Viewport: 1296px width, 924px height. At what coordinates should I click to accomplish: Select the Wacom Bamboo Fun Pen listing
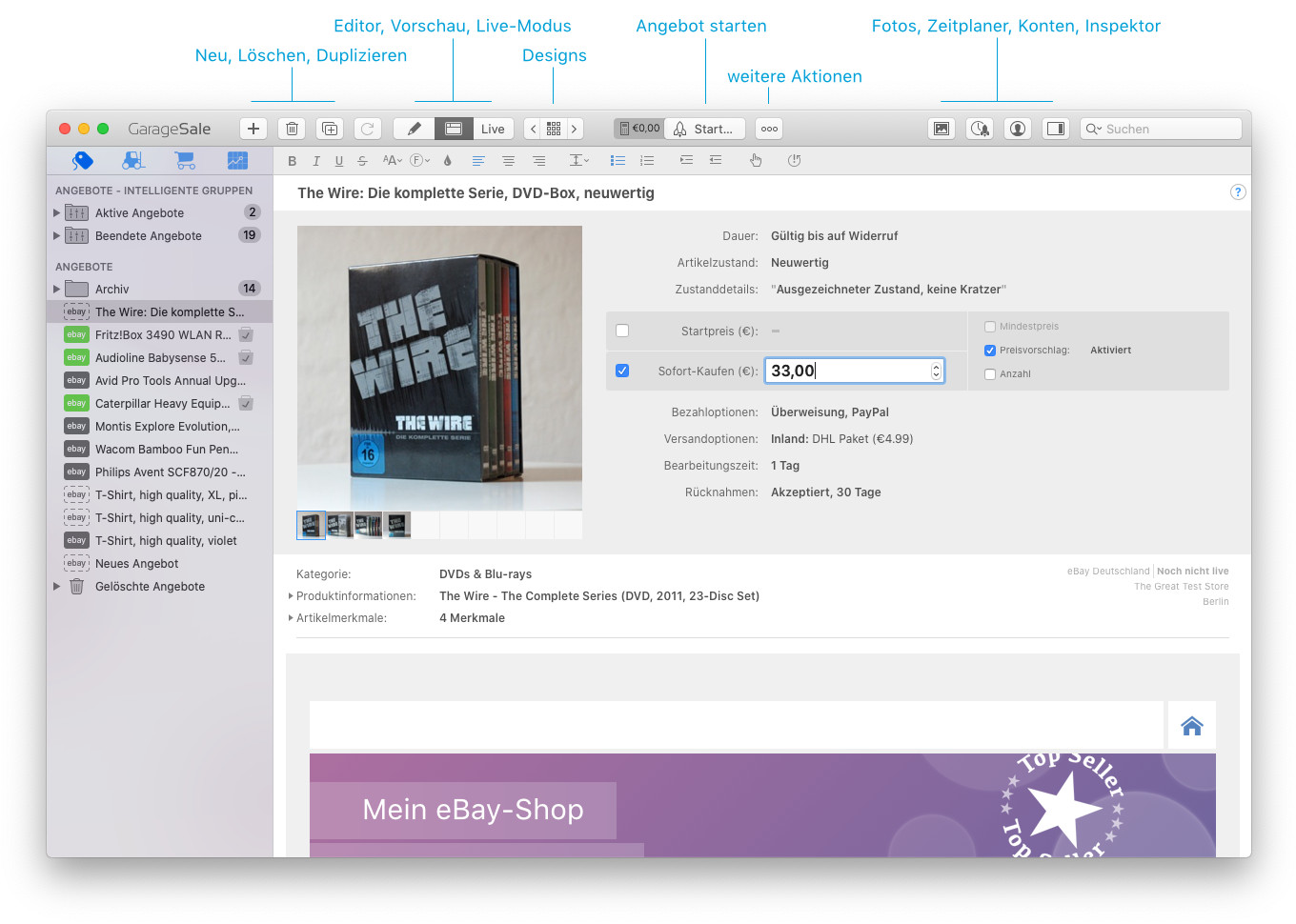(x=159, y=449)
